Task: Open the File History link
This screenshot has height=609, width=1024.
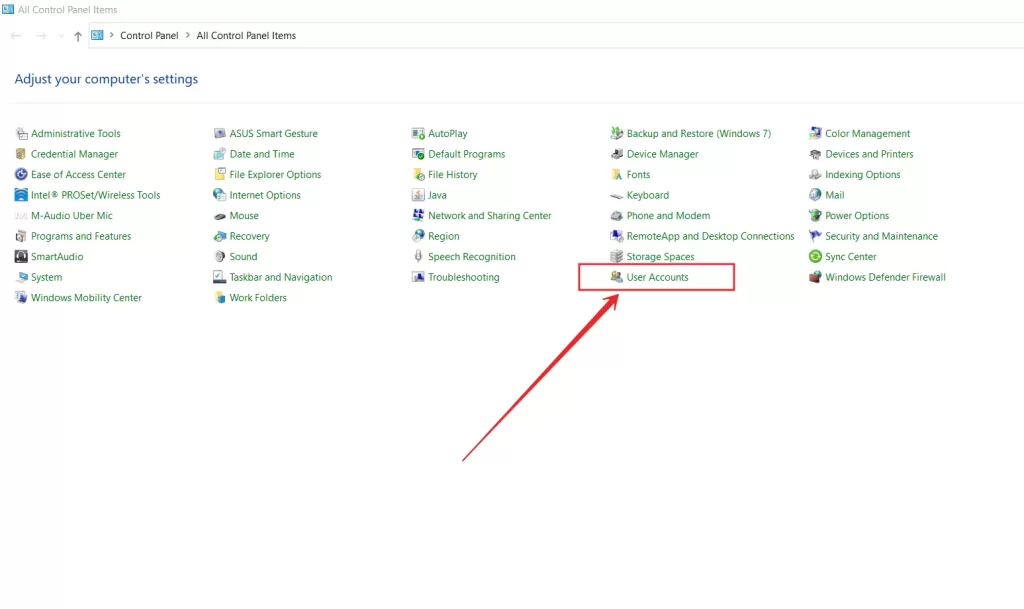Action: click(x=453, y=174)
